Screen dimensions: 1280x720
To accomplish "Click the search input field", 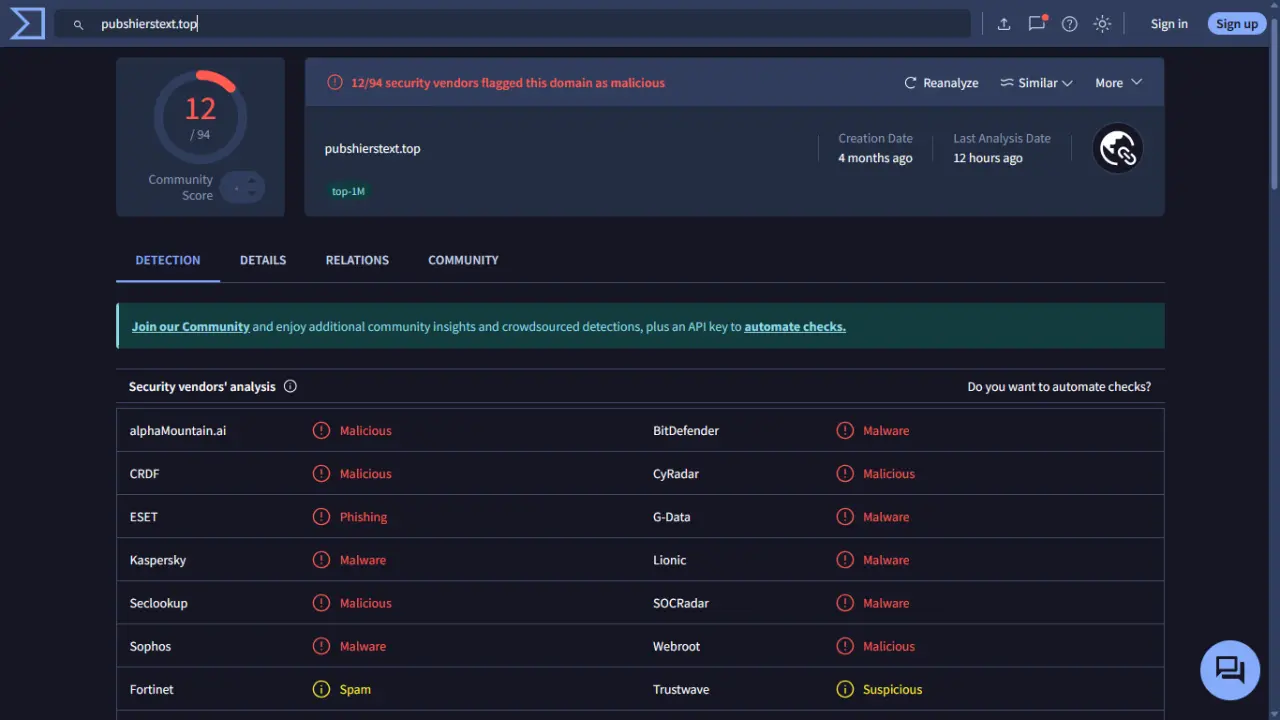I will click(513, 24).
